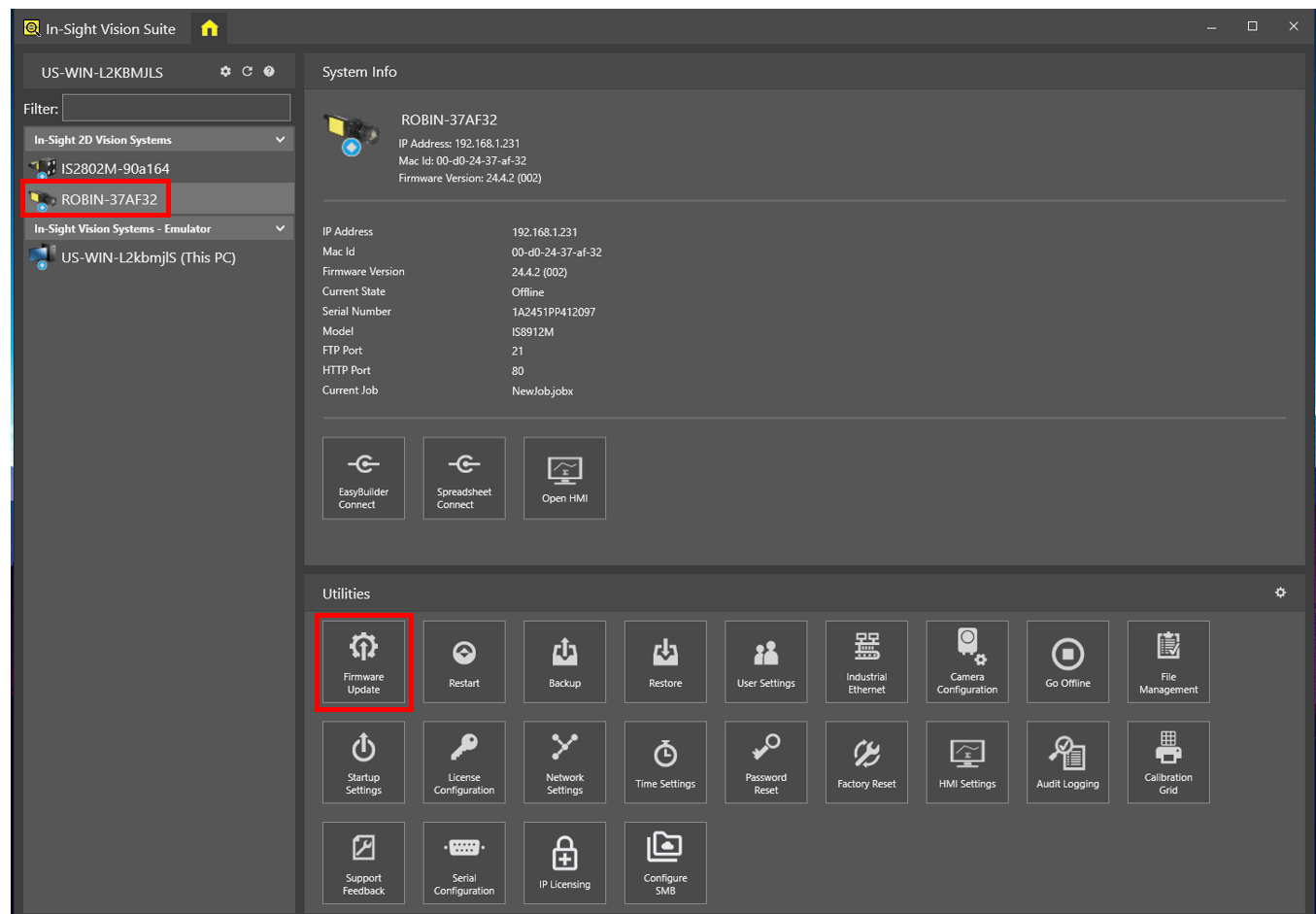Viewport: 1316px width, 914px height.
Task: Open Audit Logging utility
Action: coord(1067,762)
